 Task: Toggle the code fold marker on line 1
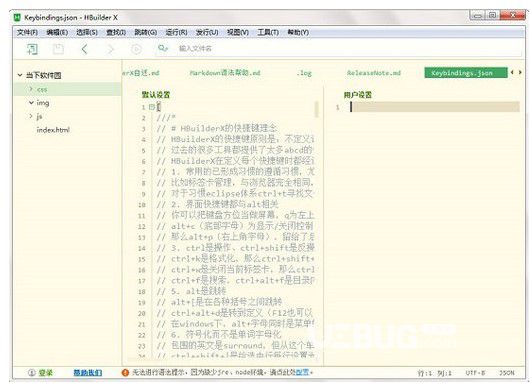pos(152,107)
